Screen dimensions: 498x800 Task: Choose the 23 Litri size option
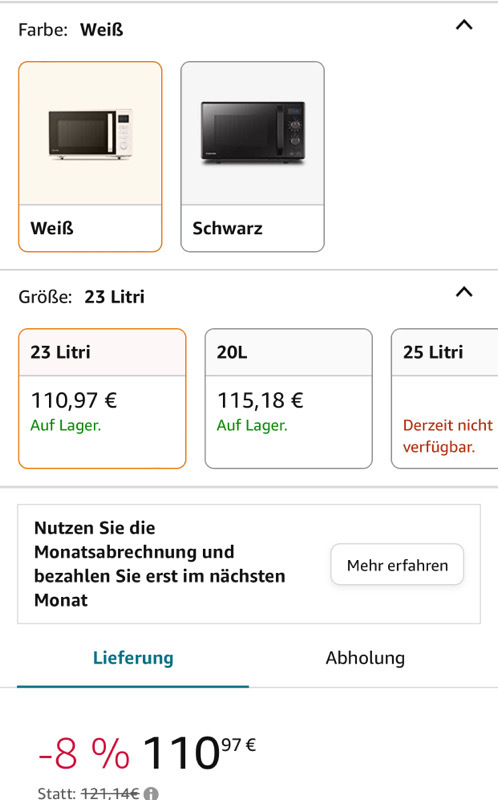point(102,398)
